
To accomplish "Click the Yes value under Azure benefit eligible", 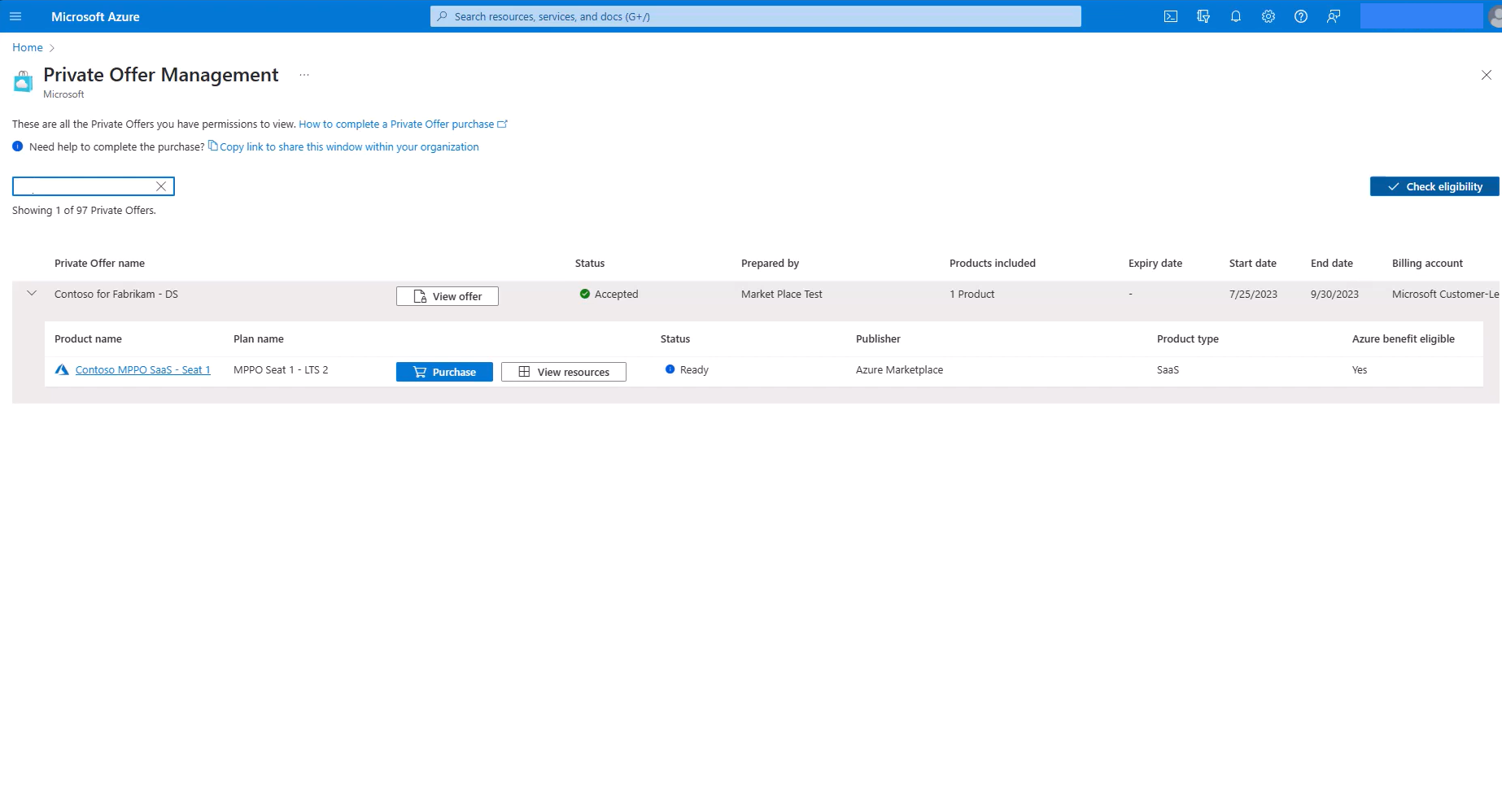I will tap(1360, 369).
